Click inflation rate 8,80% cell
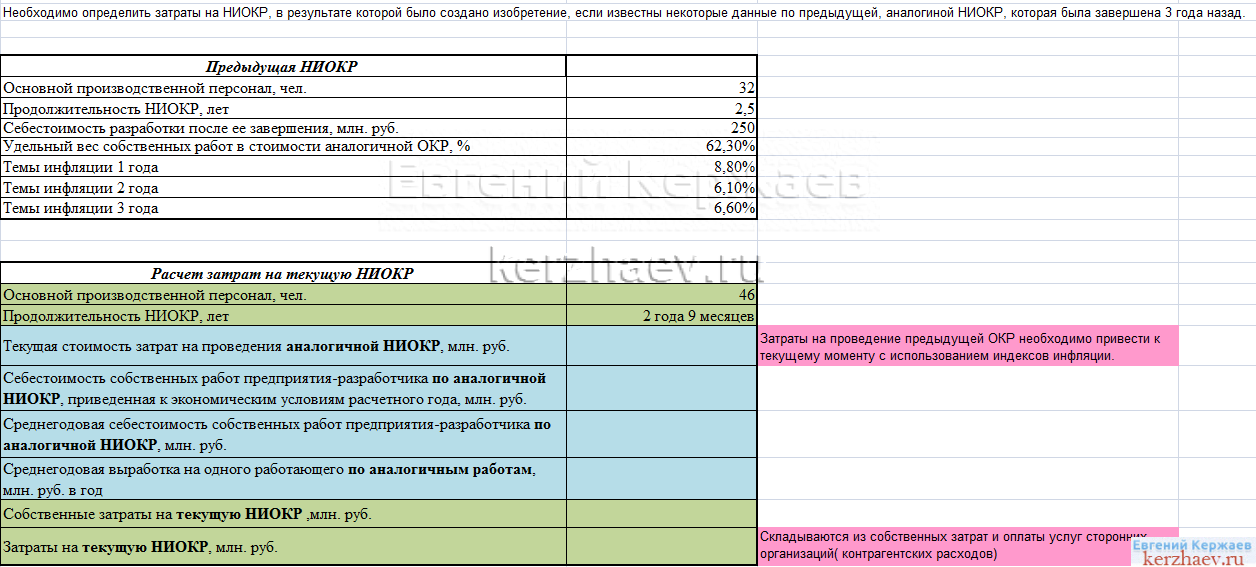The image size is (1256, 567). 662,167
